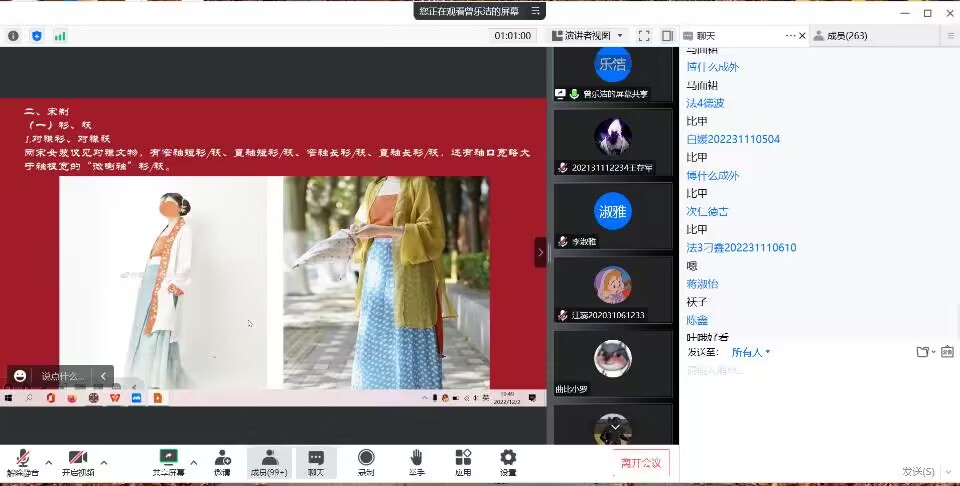Select 江蕊202031061233 participant tile
960x486 pixels.
(x=613, y=290)
